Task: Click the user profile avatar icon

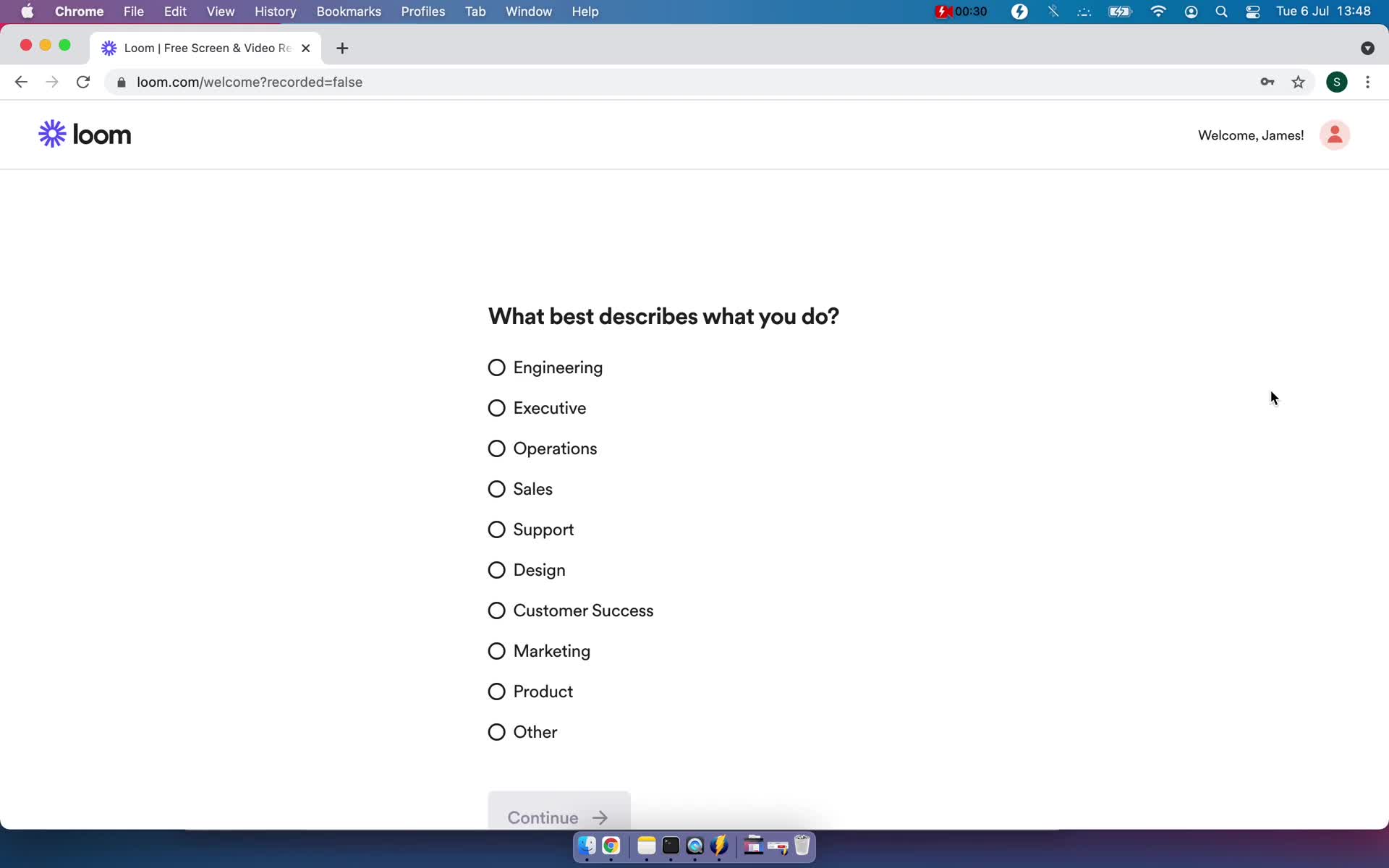Action: pos(1335,135)
